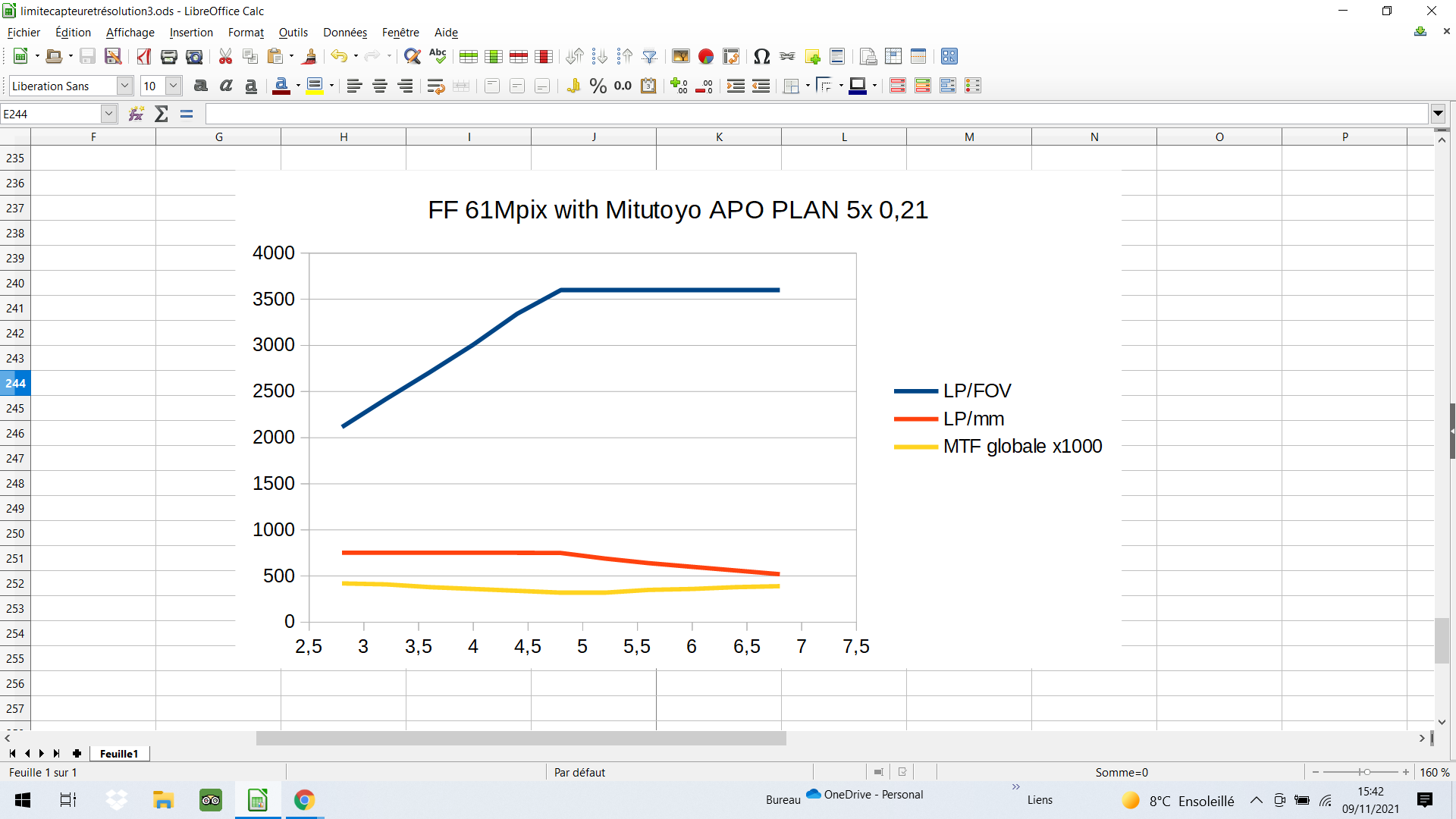Click the Export as PDF icon
This screenshot has height=819, width=1456.
click(x=143, y=56)
